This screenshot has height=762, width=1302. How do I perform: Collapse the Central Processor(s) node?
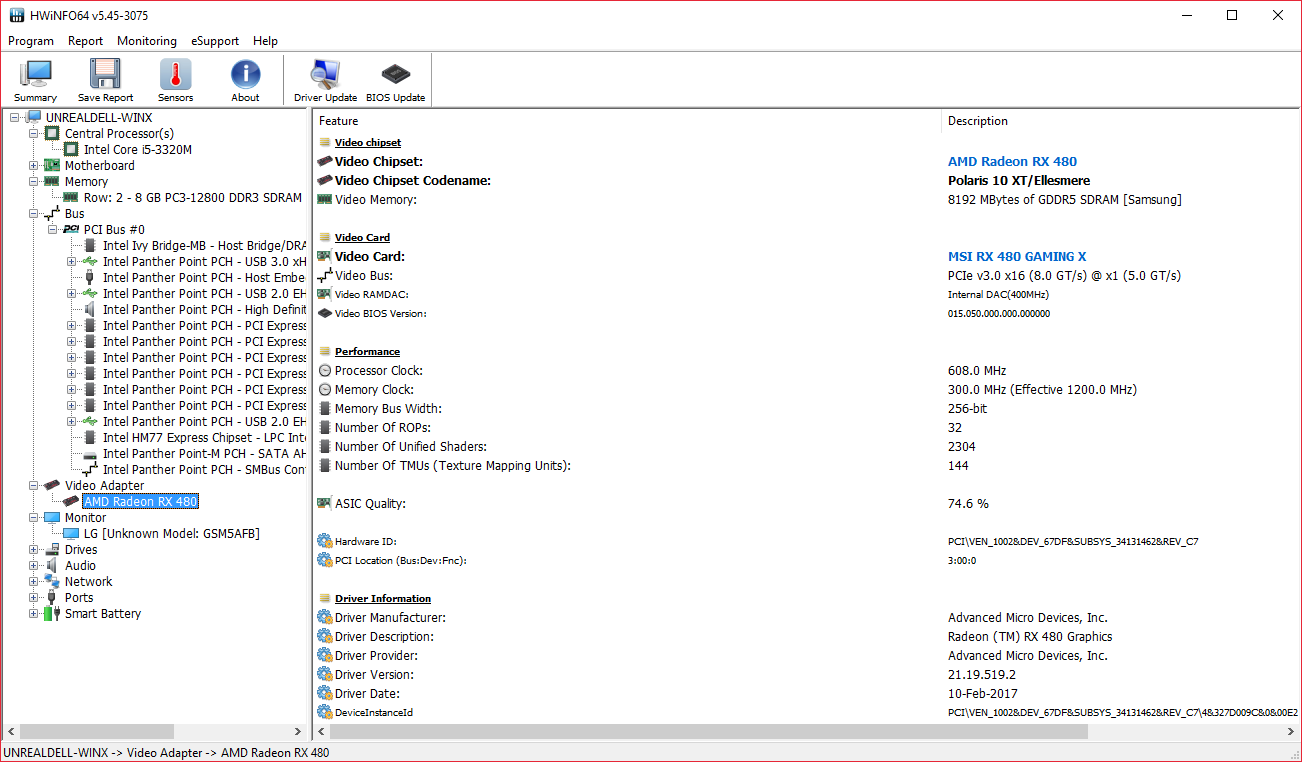click(34, 134)
